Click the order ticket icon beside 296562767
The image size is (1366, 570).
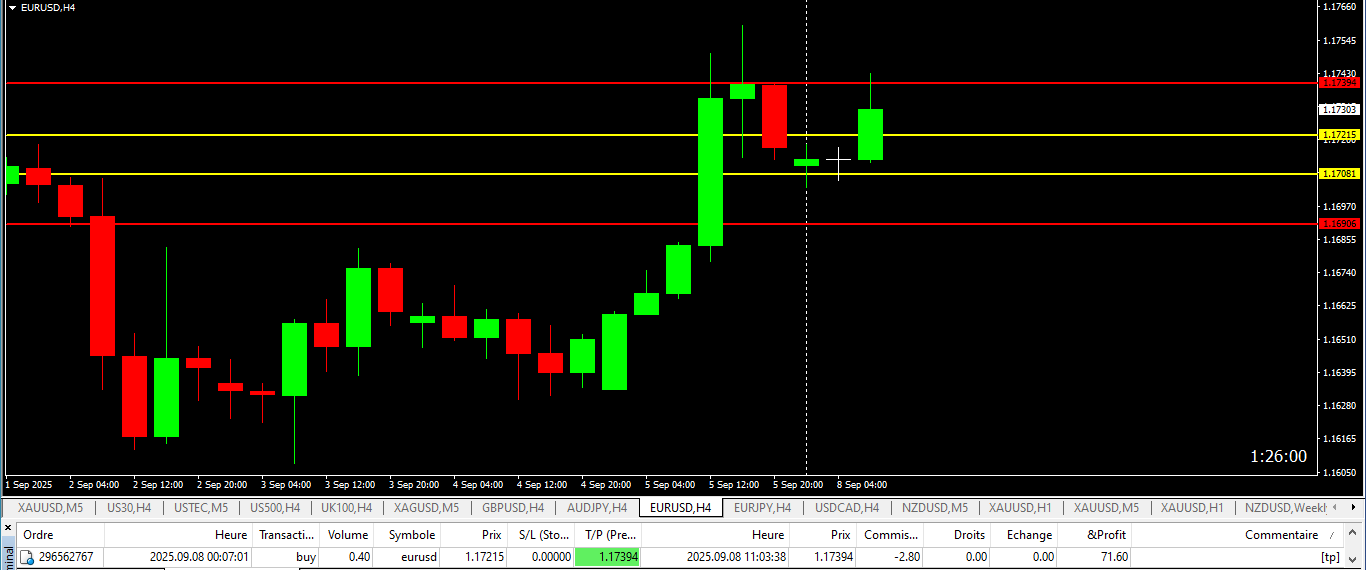click(x=28, y=557)
